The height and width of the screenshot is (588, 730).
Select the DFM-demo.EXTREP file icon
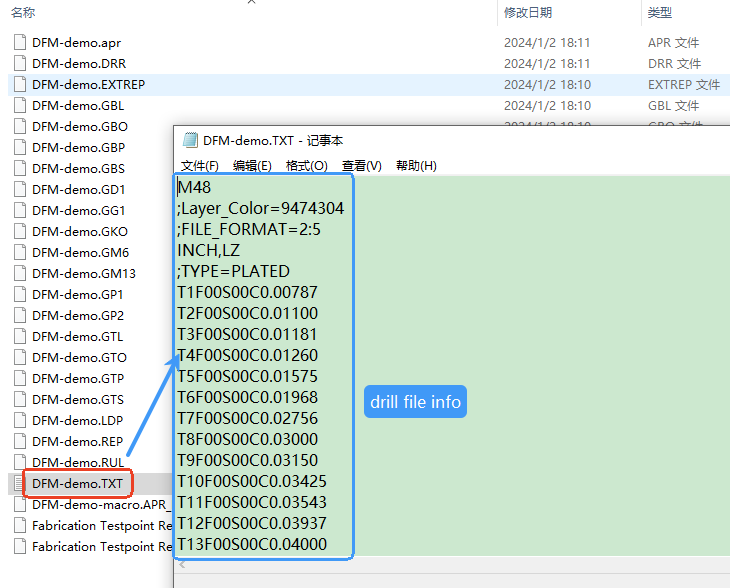point(19,85)
